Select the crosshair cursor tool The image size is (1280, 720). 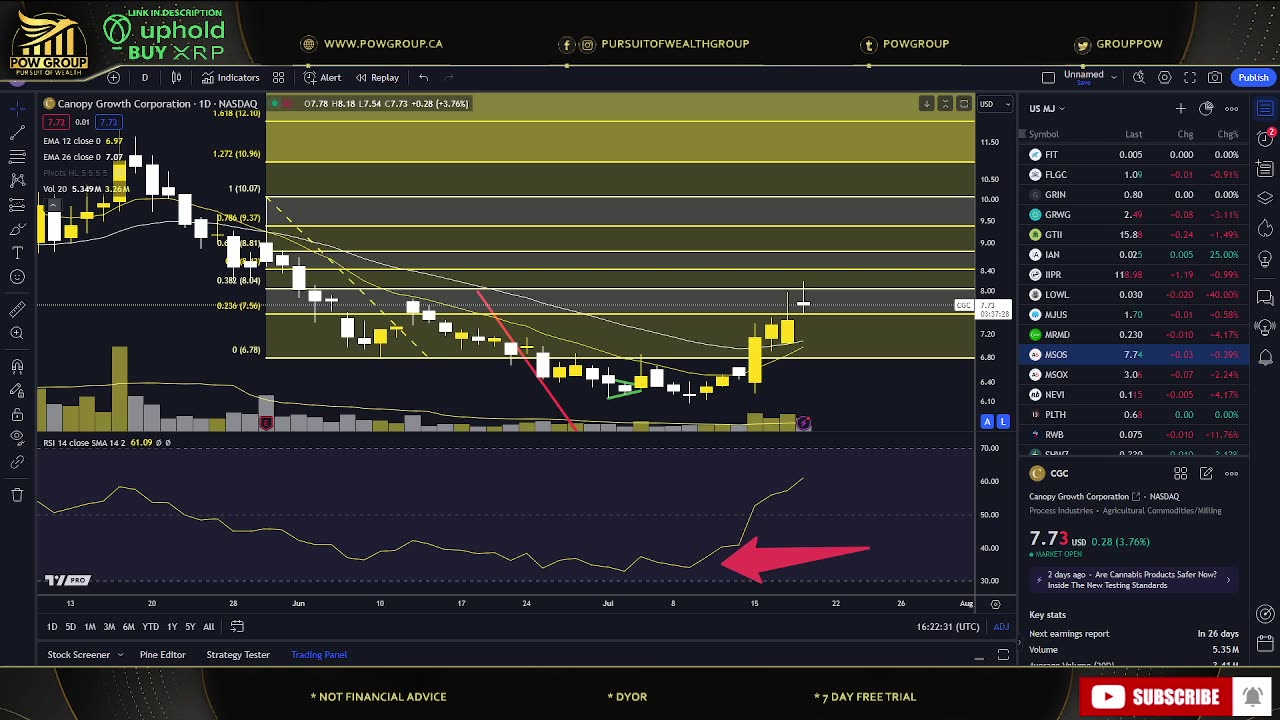(17, 108)
